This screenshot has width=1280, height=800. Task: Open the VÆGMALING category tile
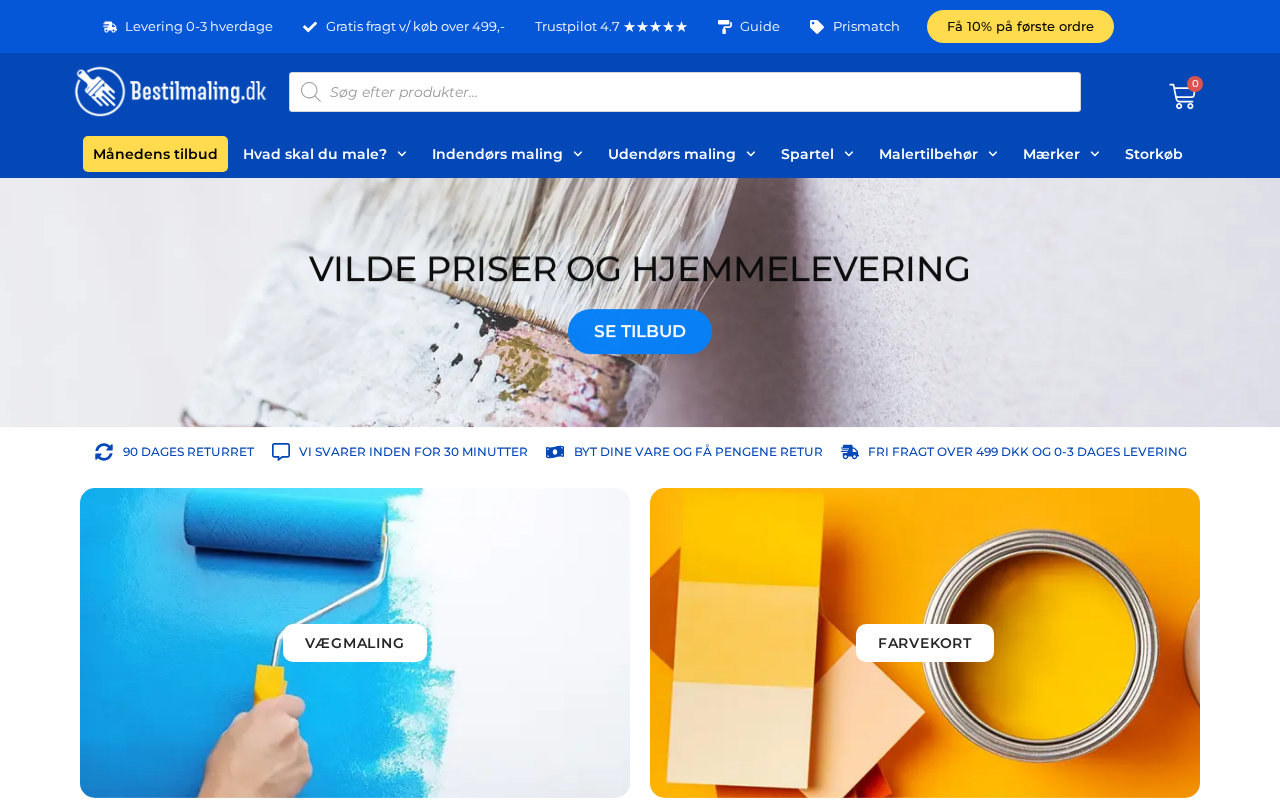[x=355, y=643]
